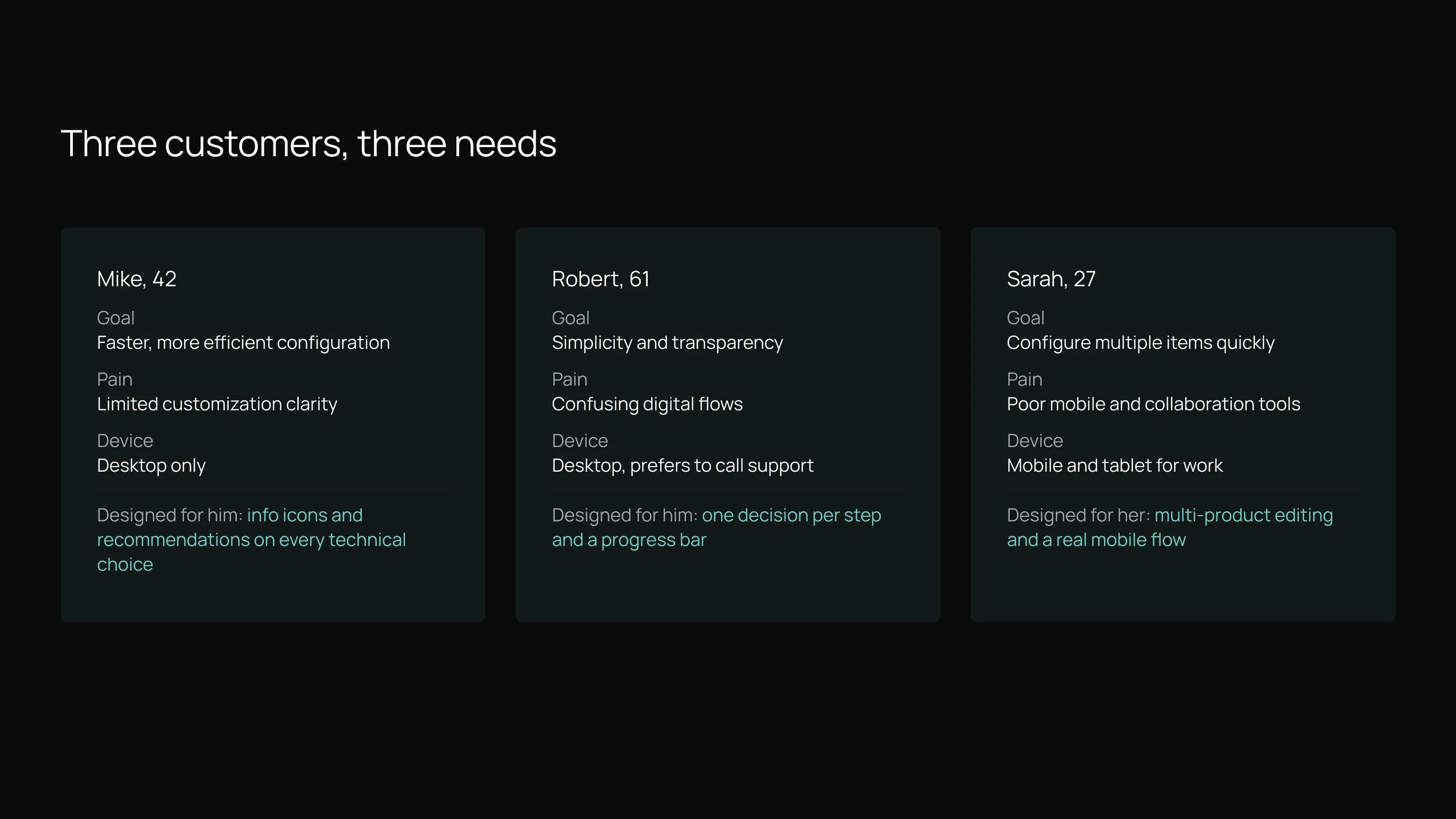The image size is (1456, 819).
Task: Select the Robert, 61 persona heading
Action: (x=600, y=279)
